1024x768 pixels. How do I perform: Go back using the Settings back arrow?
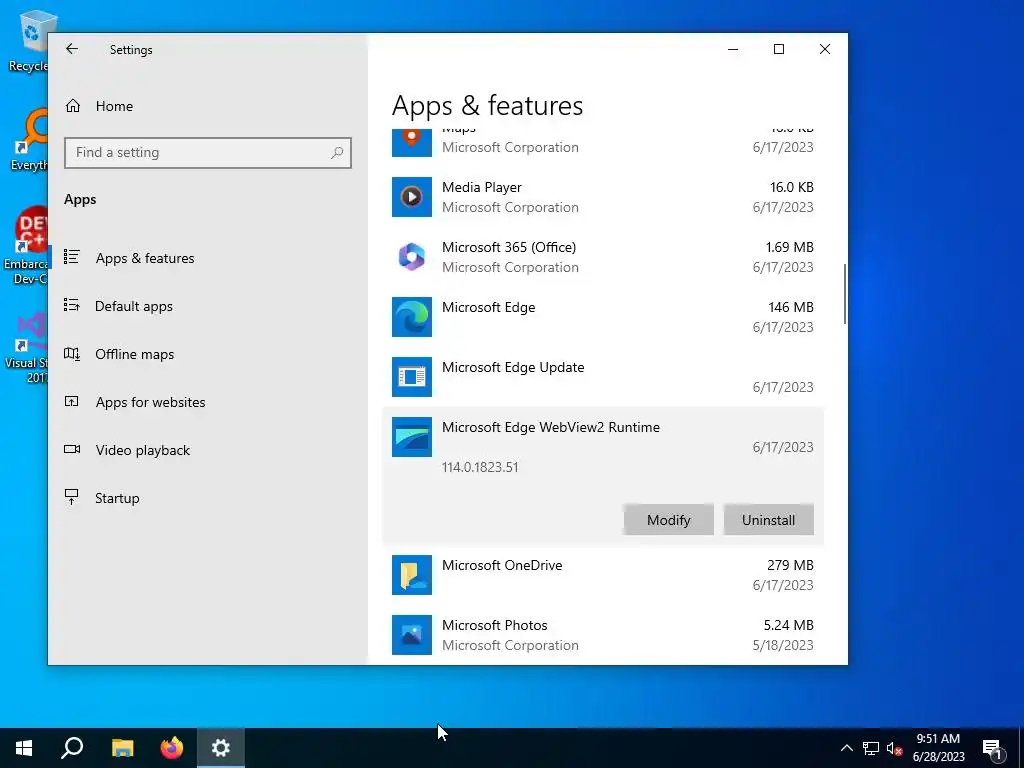click(72, 49)
